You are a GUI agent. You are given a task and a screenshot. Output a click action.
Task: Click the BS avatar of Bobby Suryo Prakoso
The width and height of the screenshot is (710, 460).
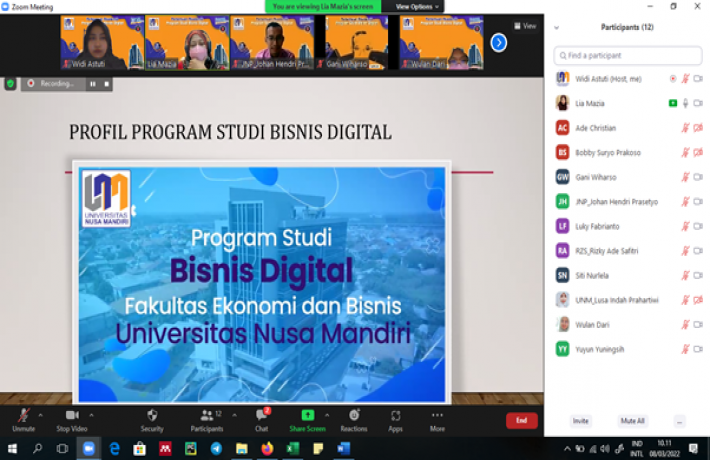point(562,153)
